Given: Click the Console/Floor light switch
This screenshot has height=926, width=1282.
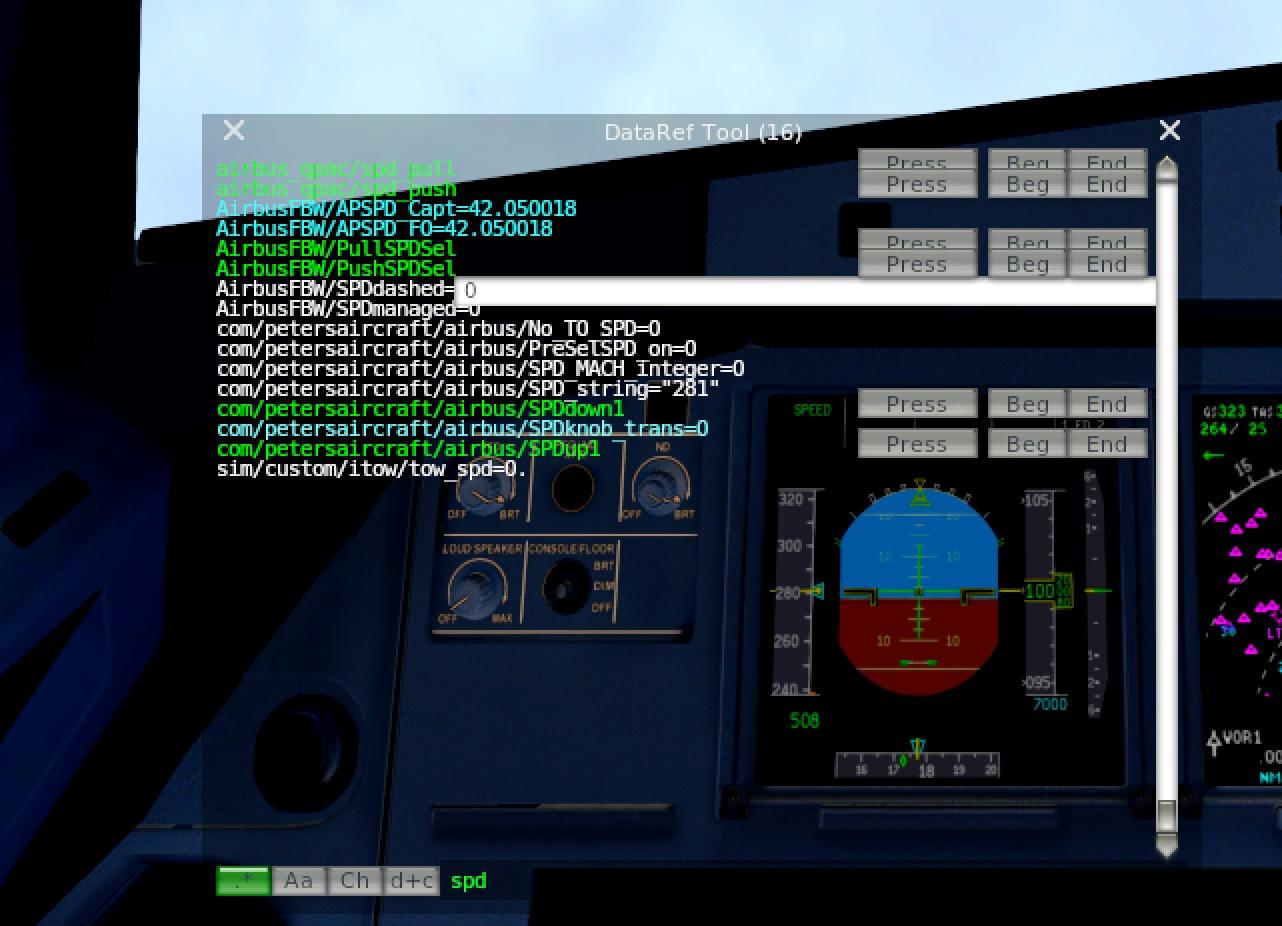Looking at the screenshot, I should [x=565, y=585].
